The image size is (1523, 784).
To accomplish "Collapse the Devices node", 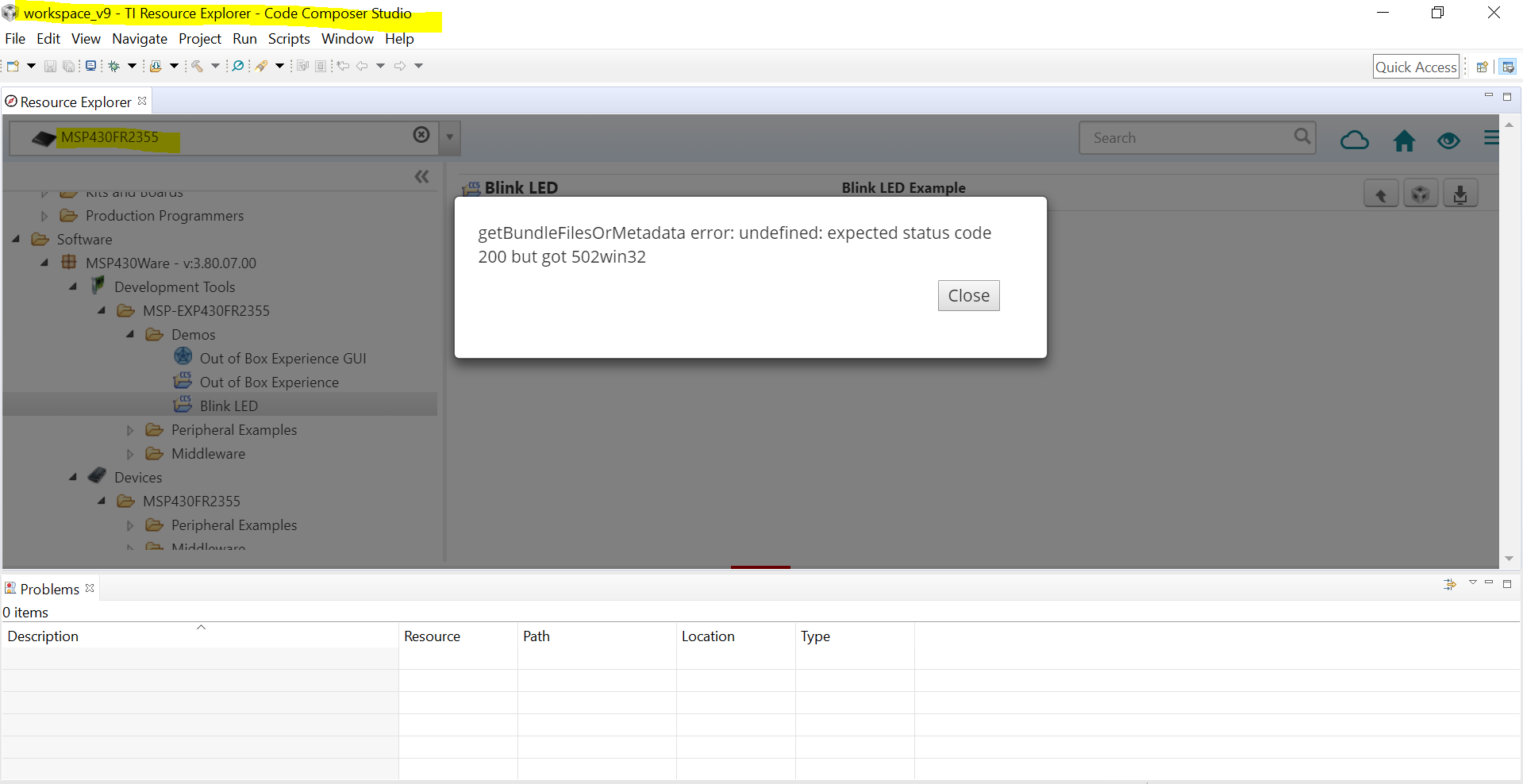I will coord(73,477).
